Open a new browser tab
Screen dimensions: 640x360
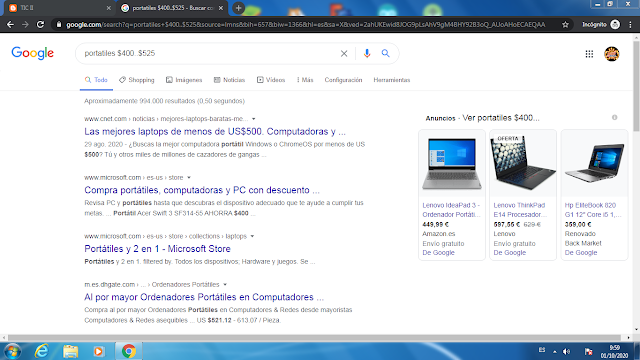point(238,8)
